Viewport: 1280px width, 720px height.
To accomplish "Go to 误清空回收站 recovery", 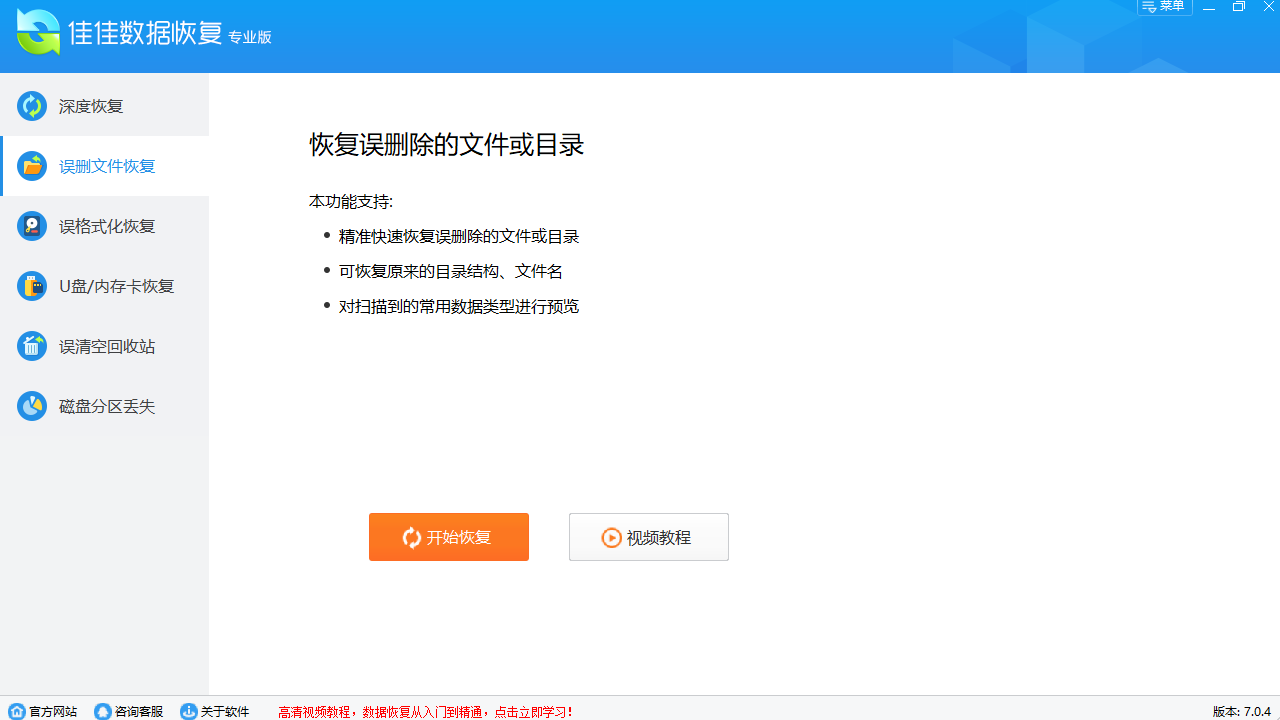I will [x=104, y=346].
